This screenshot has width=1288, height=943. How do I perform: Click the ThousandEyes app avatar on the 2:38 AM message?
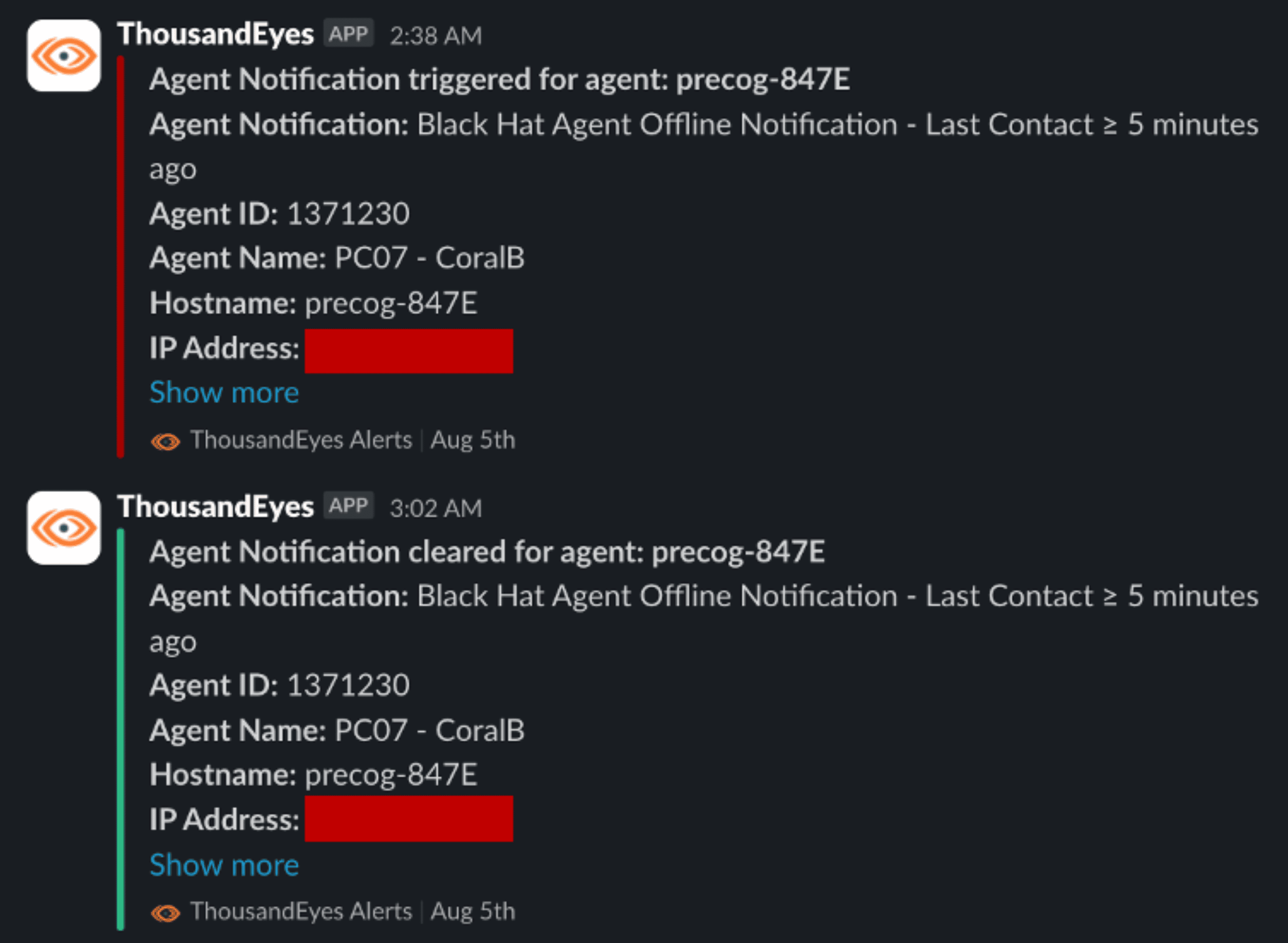[x=63, y=55]
